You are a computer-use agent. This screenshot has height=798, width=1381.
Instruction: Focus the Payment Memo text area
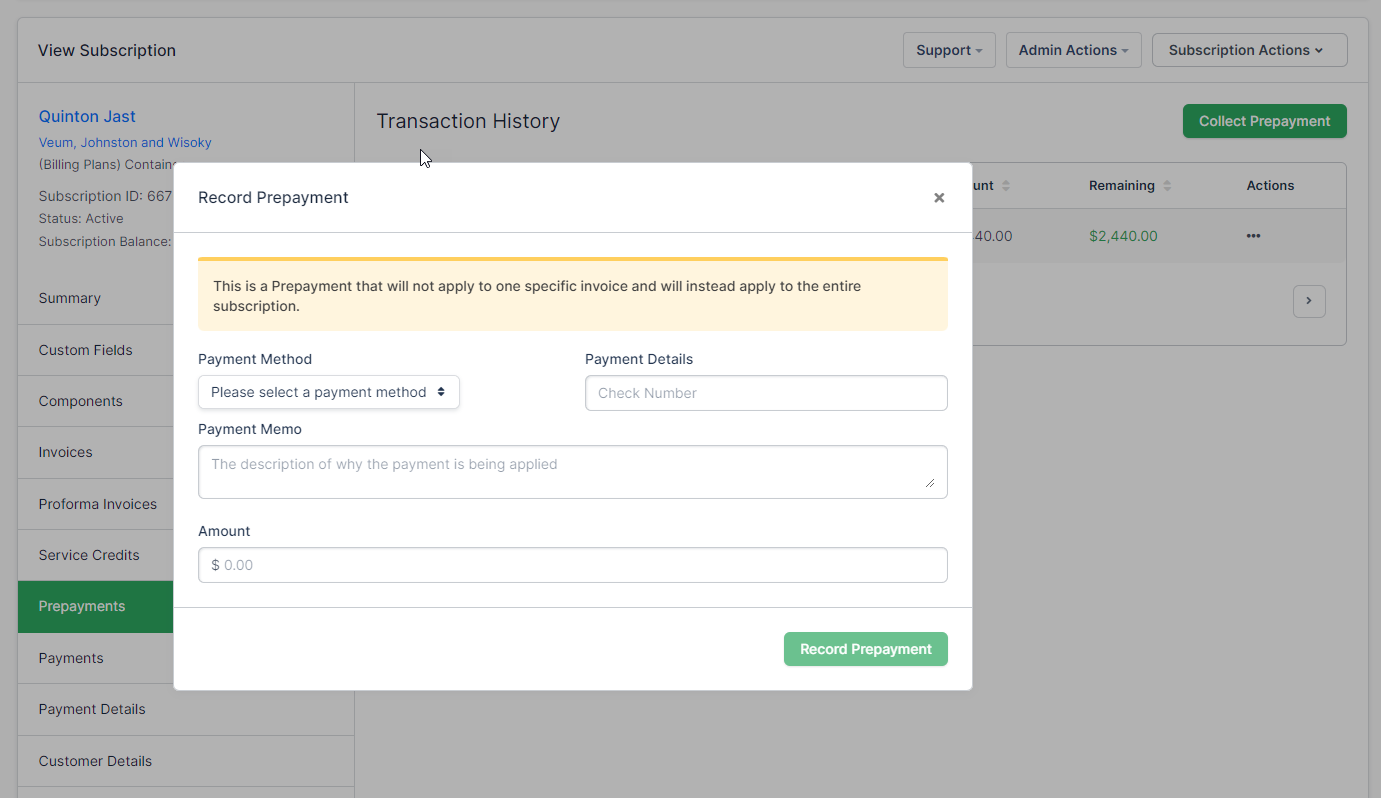coord(572,471)
